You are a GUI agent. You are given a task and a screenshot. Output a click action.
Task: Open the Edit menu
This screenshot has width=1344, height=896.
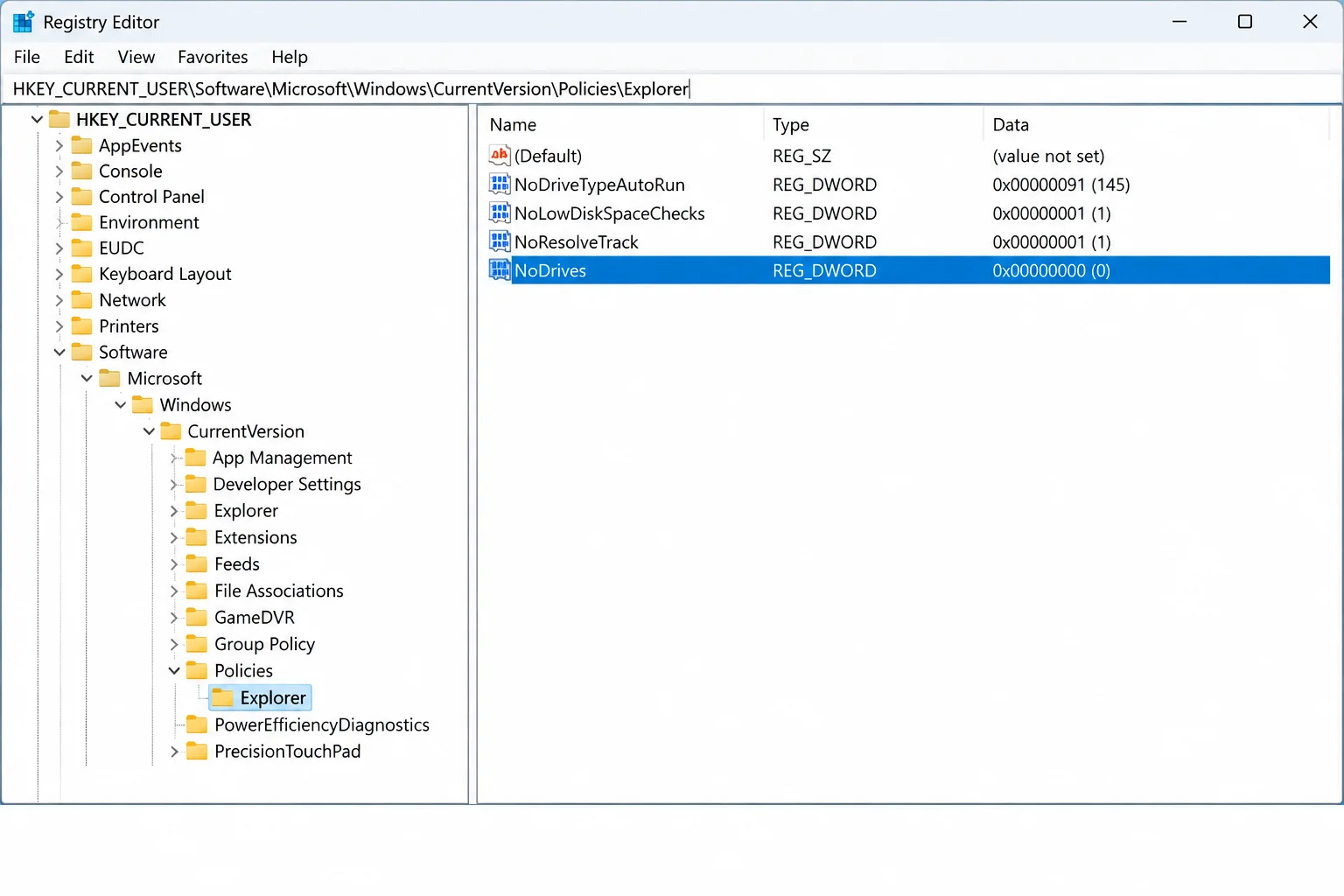tap(79, 57)
